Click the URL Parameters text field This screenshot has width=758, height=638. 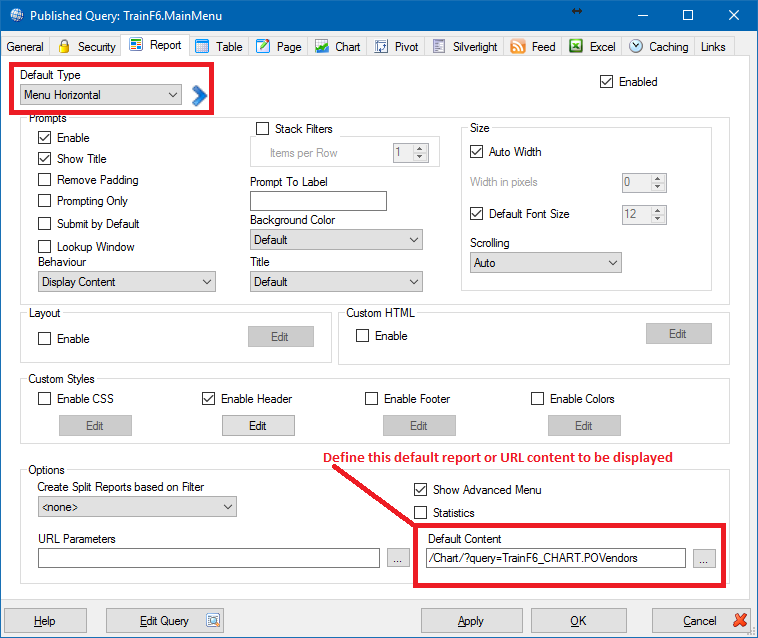tap(209, 558)
